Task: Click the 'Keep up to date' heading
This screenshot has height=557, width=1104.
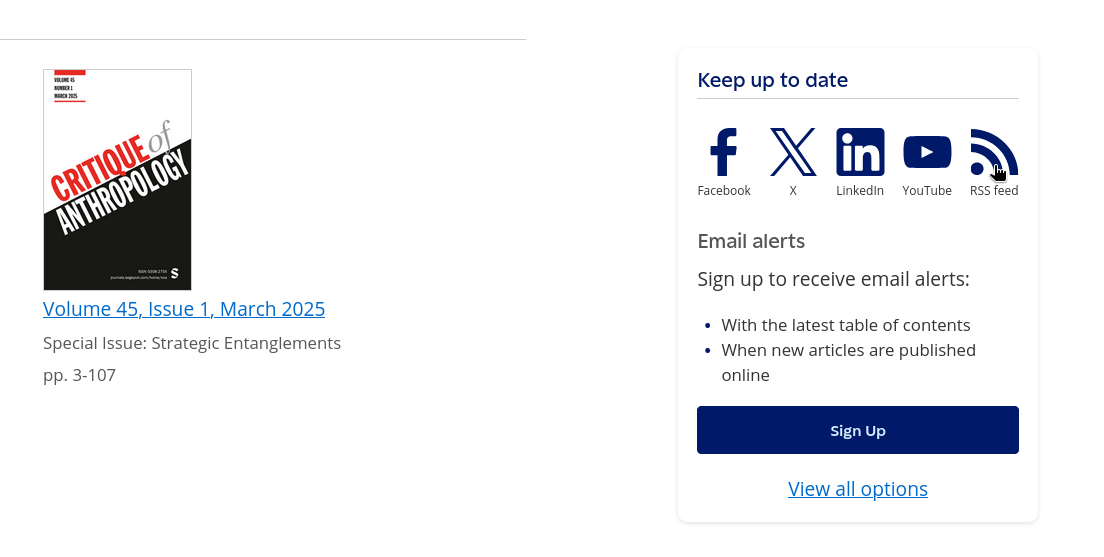Action: [x=773, y=80]
